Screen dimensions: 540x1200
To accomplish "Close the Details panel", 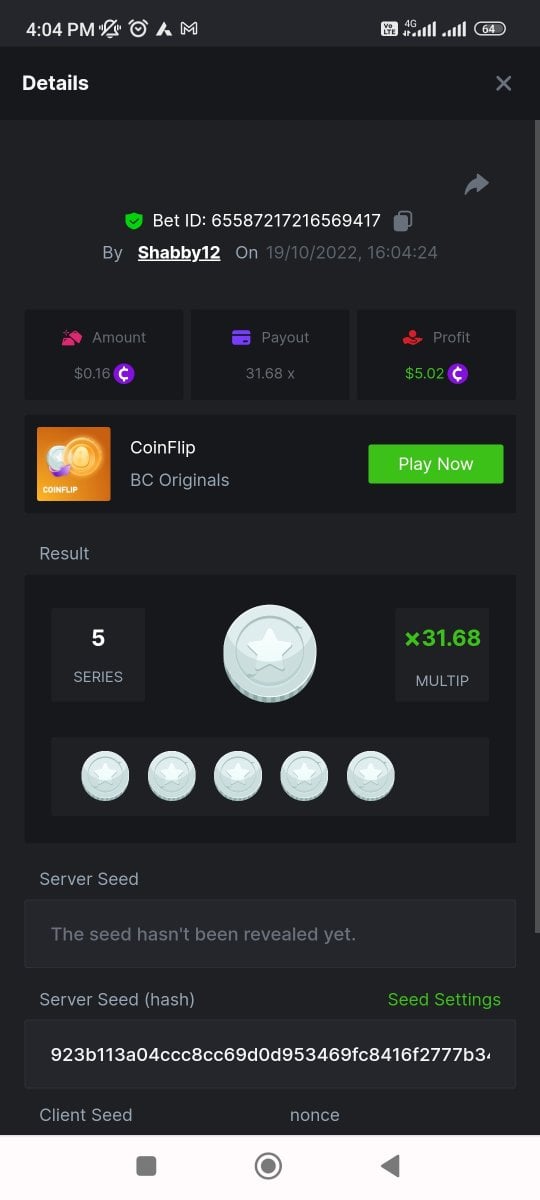I will 504,83.
